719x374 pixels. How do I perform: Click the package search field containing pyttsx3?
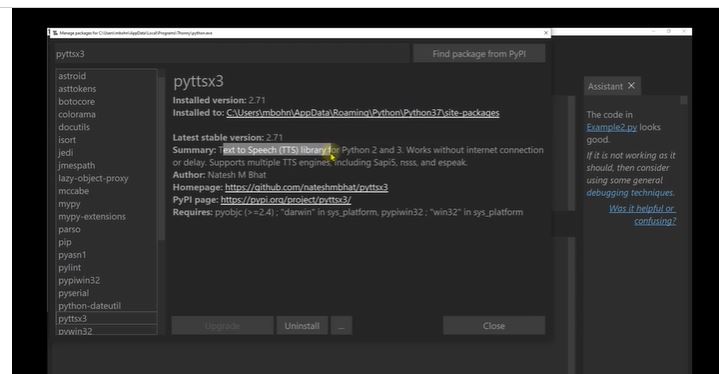pos(232,54)
